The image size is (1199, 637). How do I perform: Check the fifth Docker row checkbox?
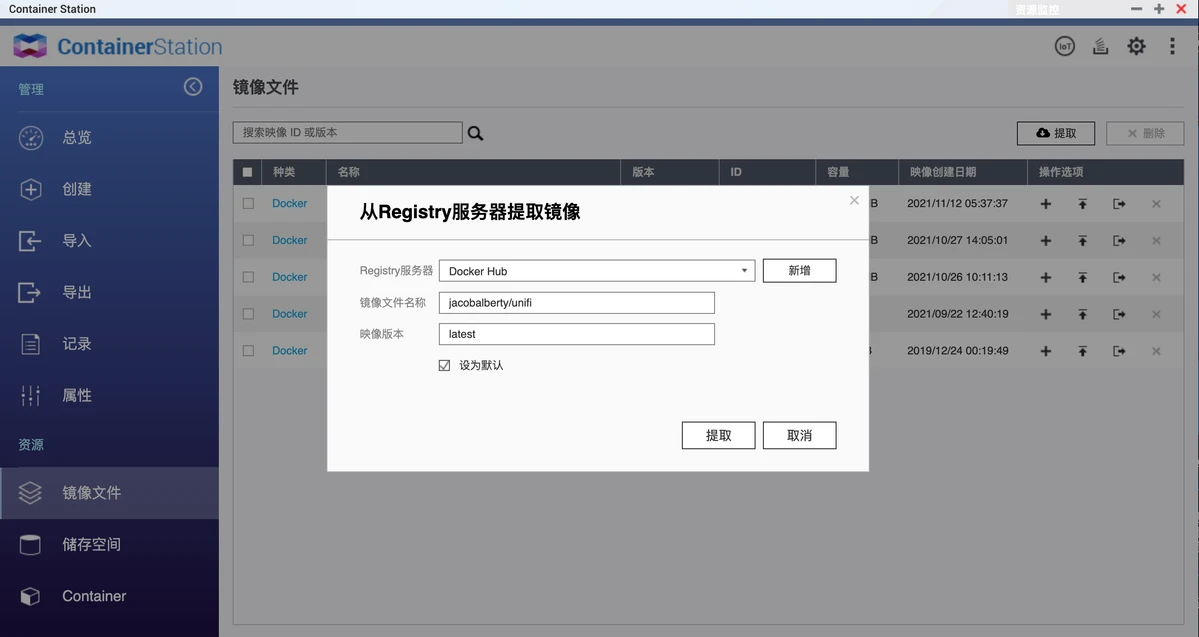(x=248, y=350)
